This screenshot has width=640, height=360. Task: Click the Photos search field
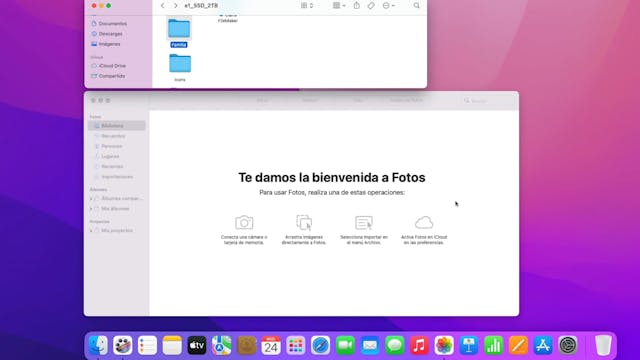[x=487, y=100]
